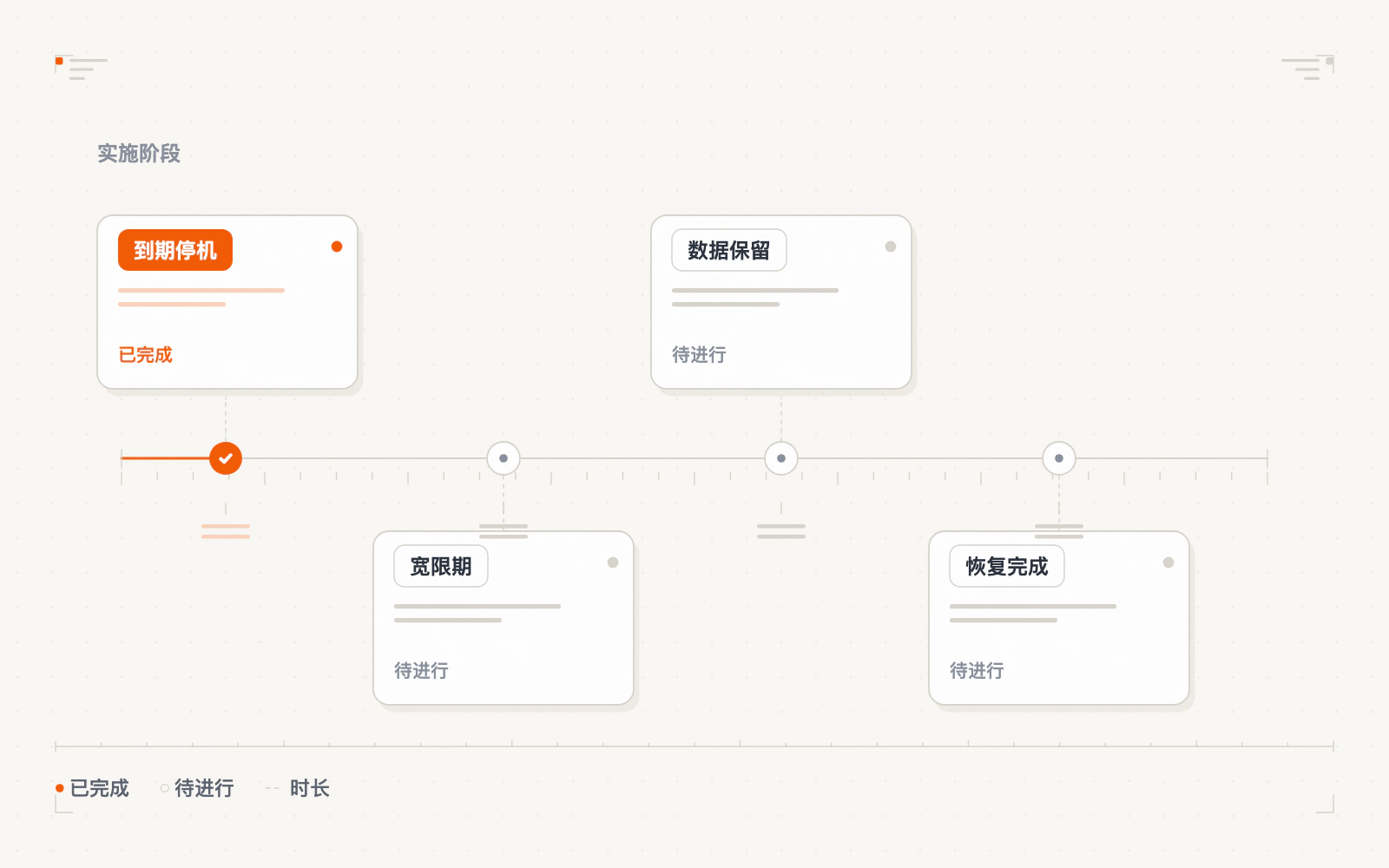Screen dimensions: 1389x868
Task: Click 待进行 status in 数据保留 card
Action: point(699,355)
